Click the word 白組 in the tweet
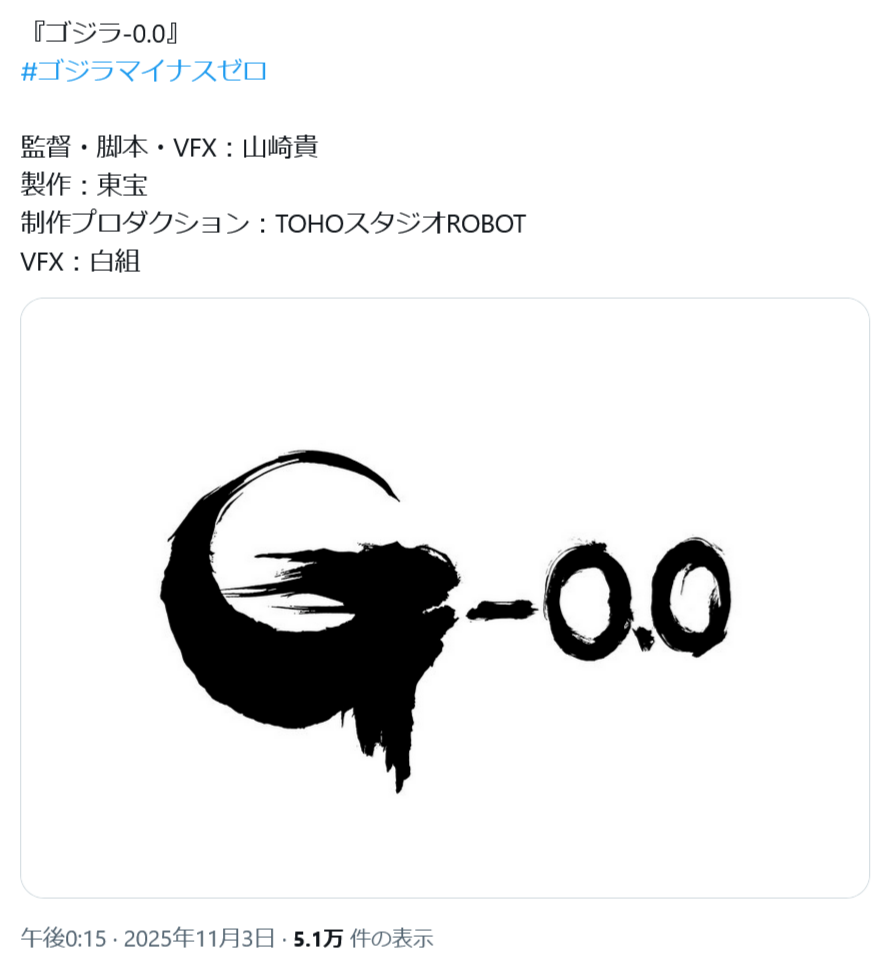890x968 pixels. pyautogui.click(x=115, y=261)
